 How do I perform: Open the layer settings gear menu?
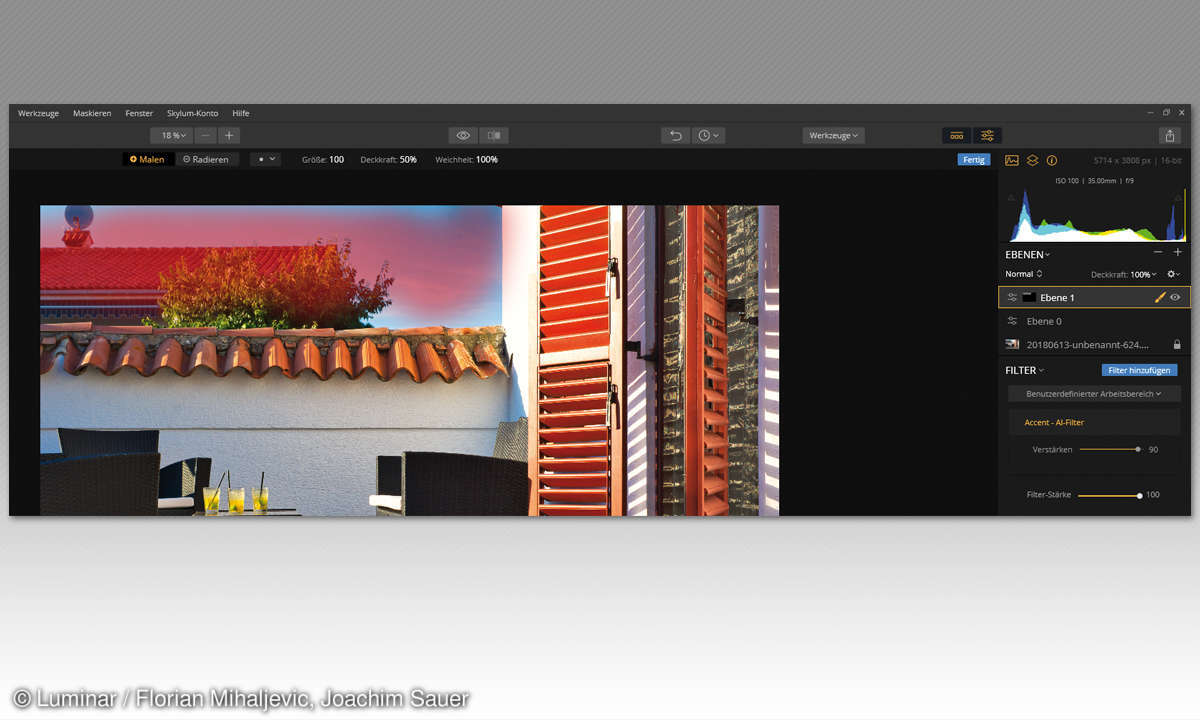(x=1174, y=274)
